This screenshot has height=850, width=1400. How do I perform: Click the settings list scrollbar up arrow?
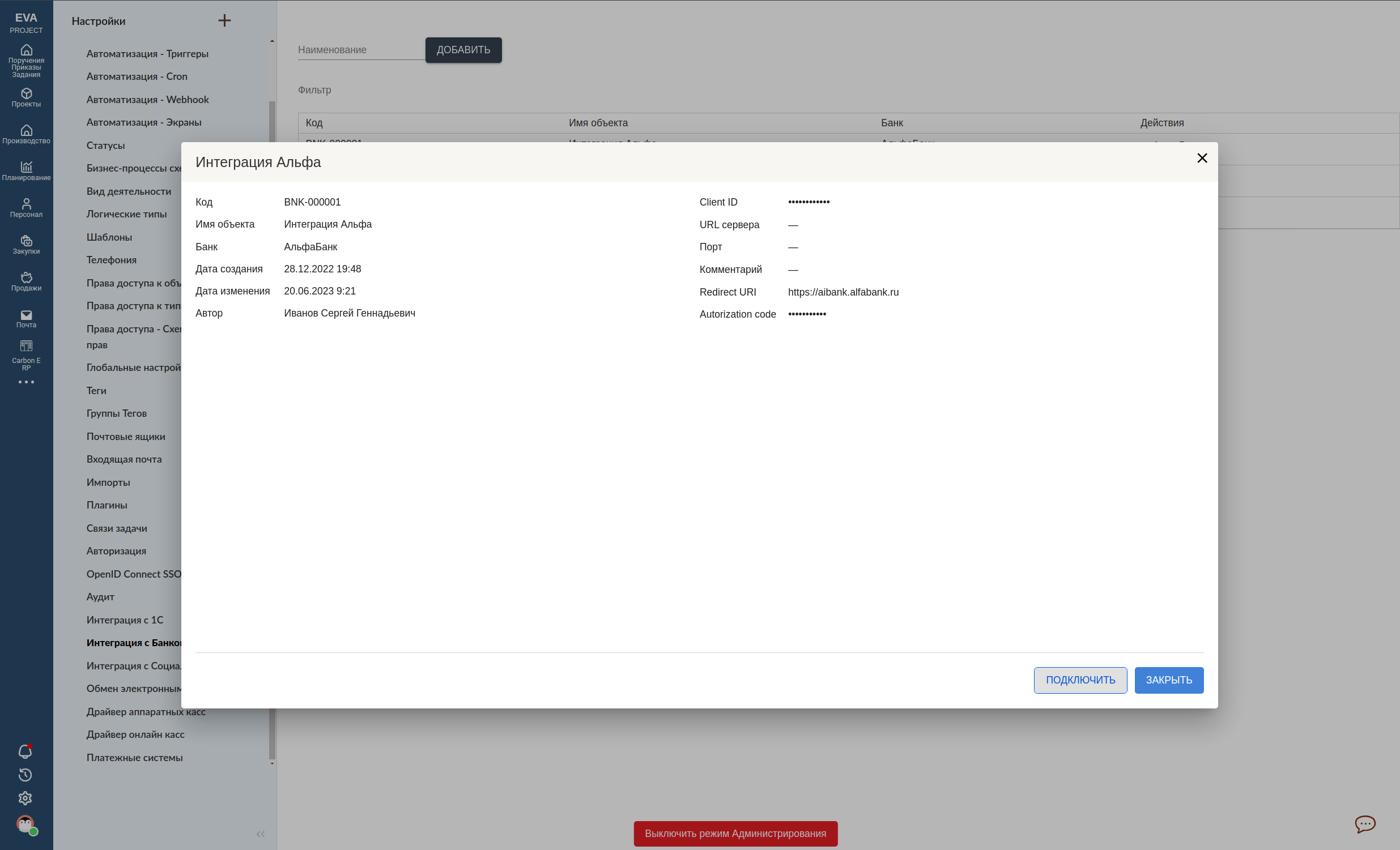(272, 41)
